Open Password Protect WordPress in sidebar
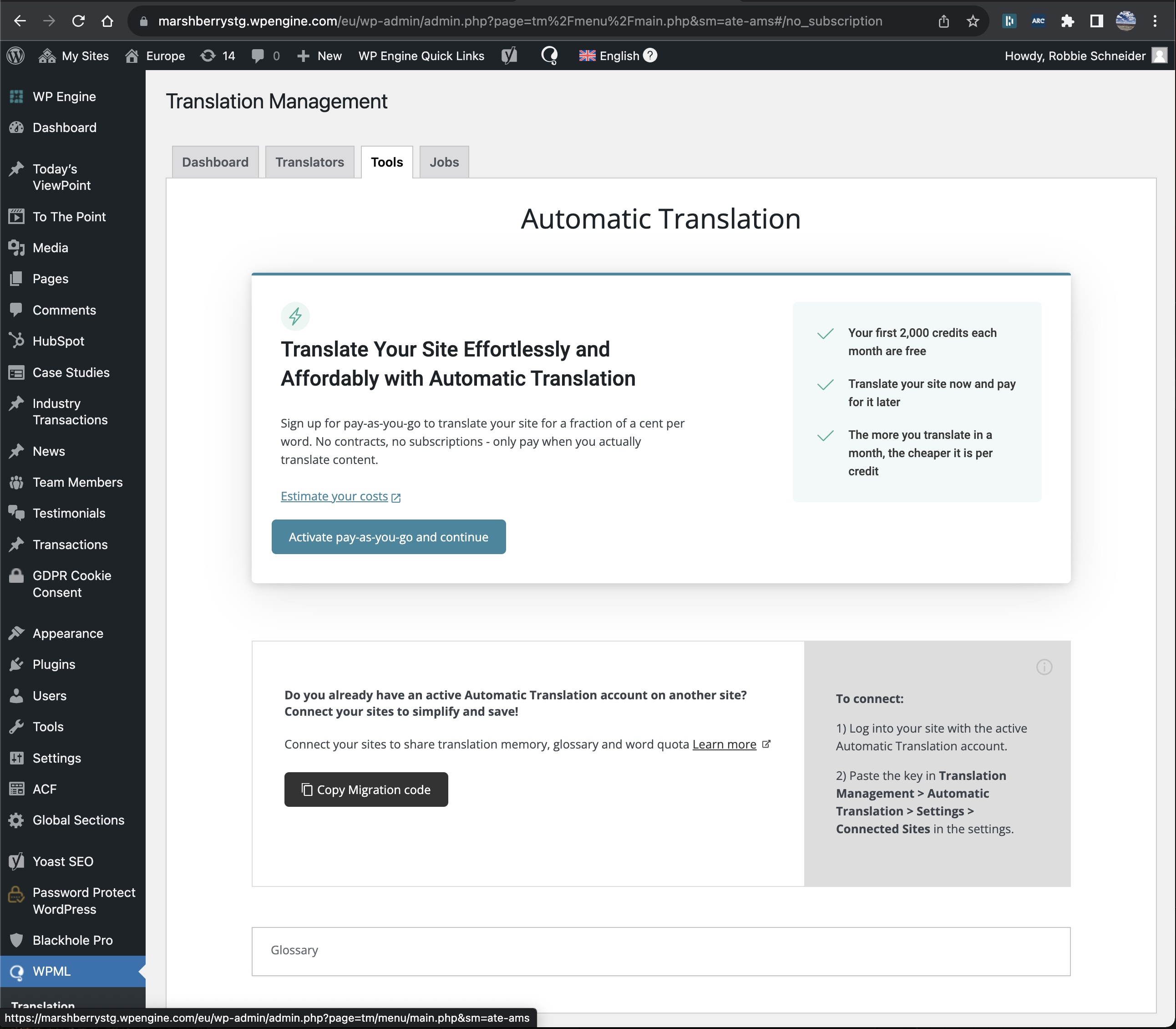The width and height of the screenshot is (1176, 1029). 73,901
